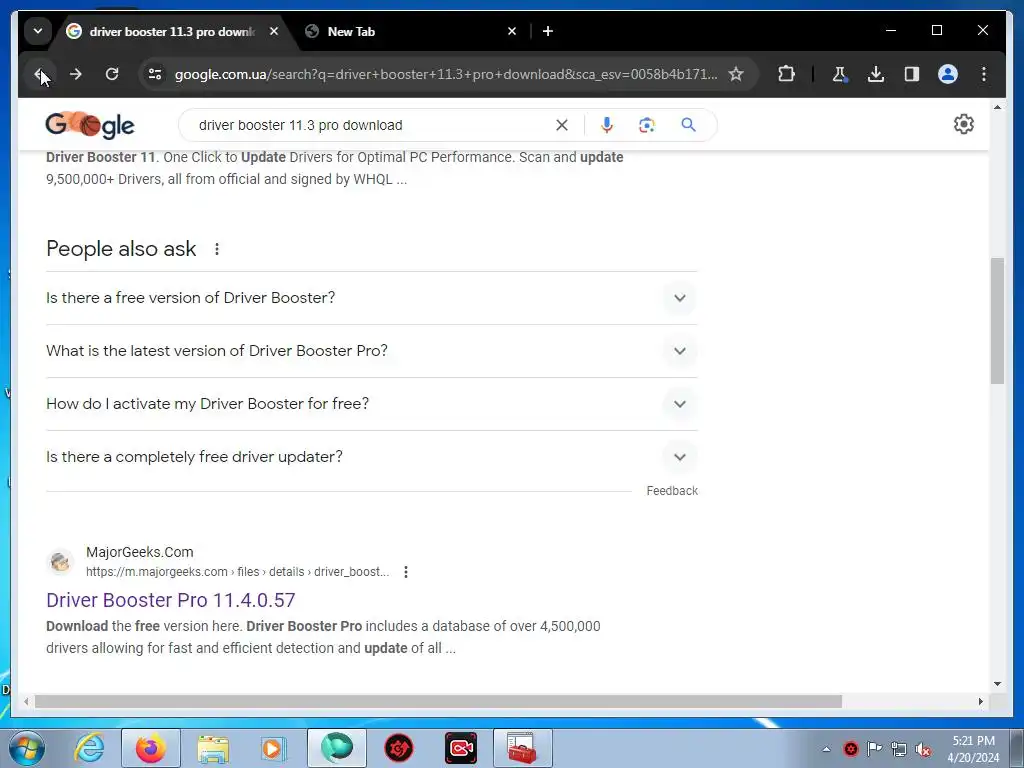Click the network tray icon

point(899,749)
